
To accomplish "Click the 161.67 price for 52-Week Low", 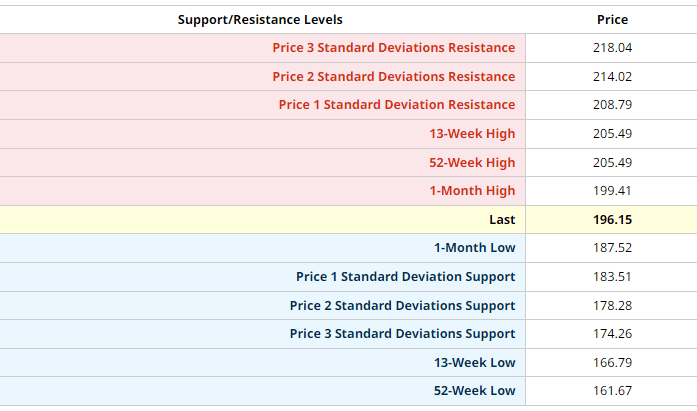I will [x=612, y=391].
